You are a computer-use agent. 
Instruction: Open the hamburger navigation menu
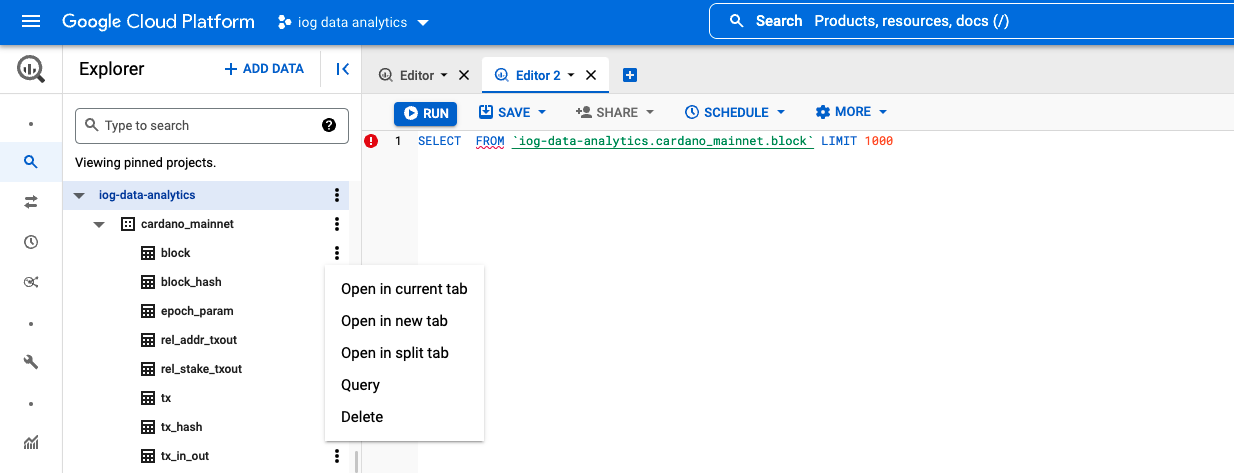pyautogui.click(x=31, y=21)
